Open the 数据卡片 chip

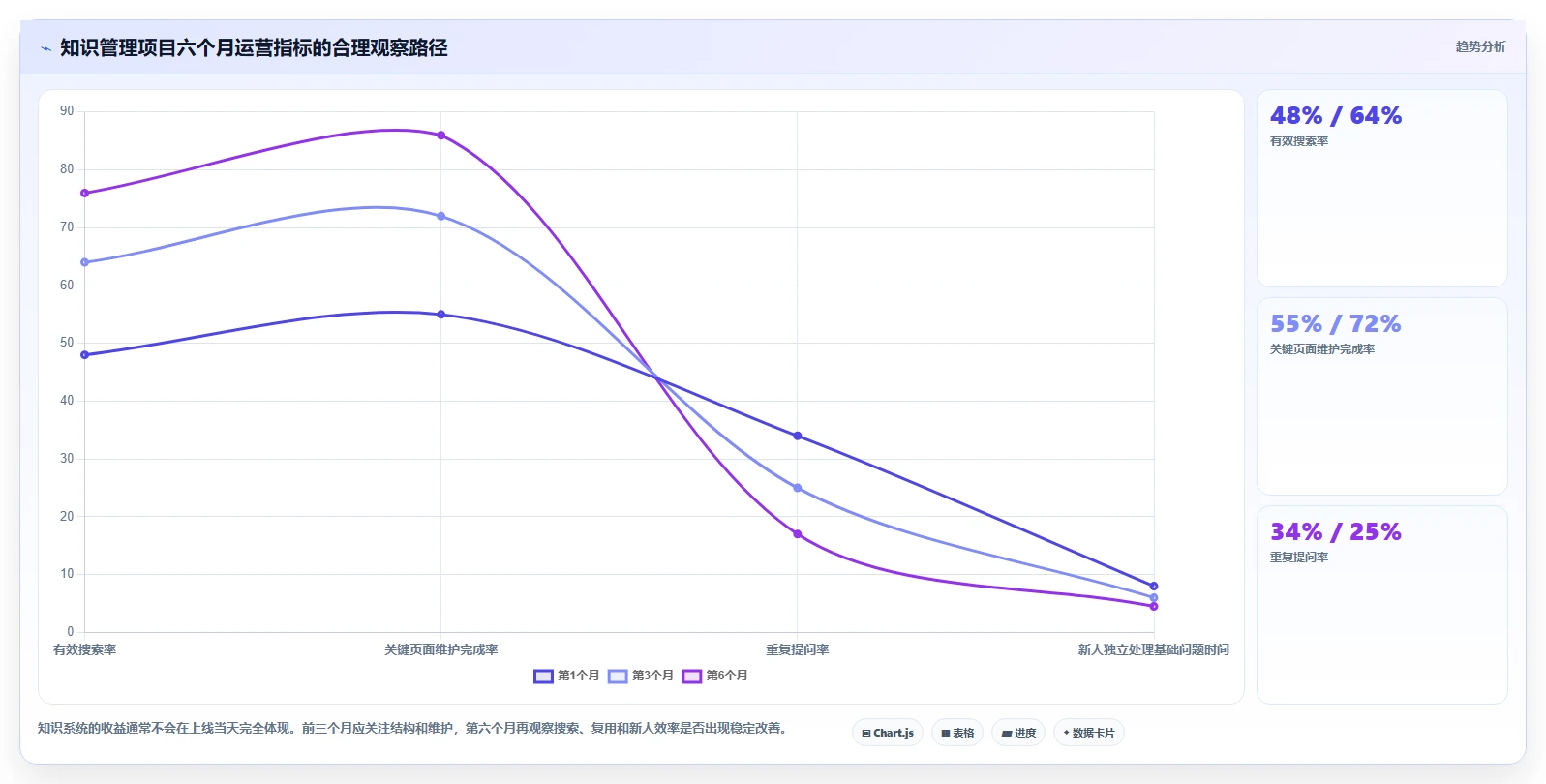point(1089,733)
